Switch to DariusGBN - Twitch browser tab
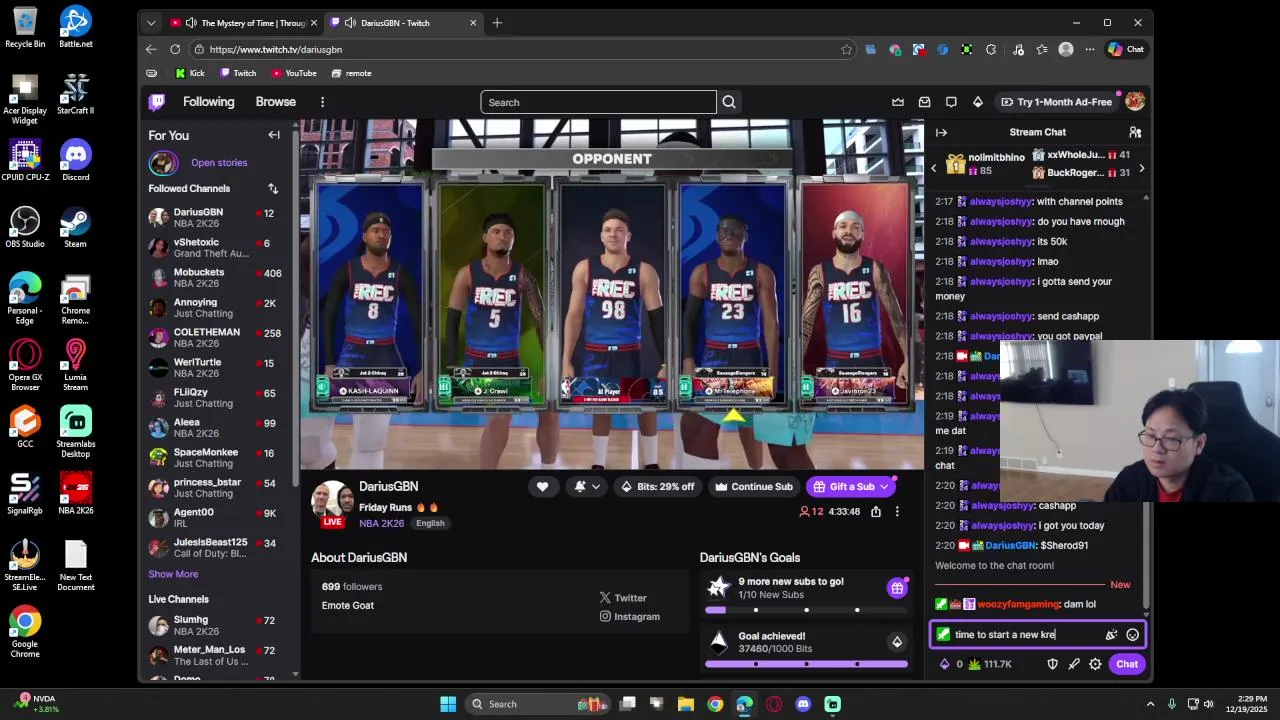This screenshot has width=1280, height=720. point(403,23)
